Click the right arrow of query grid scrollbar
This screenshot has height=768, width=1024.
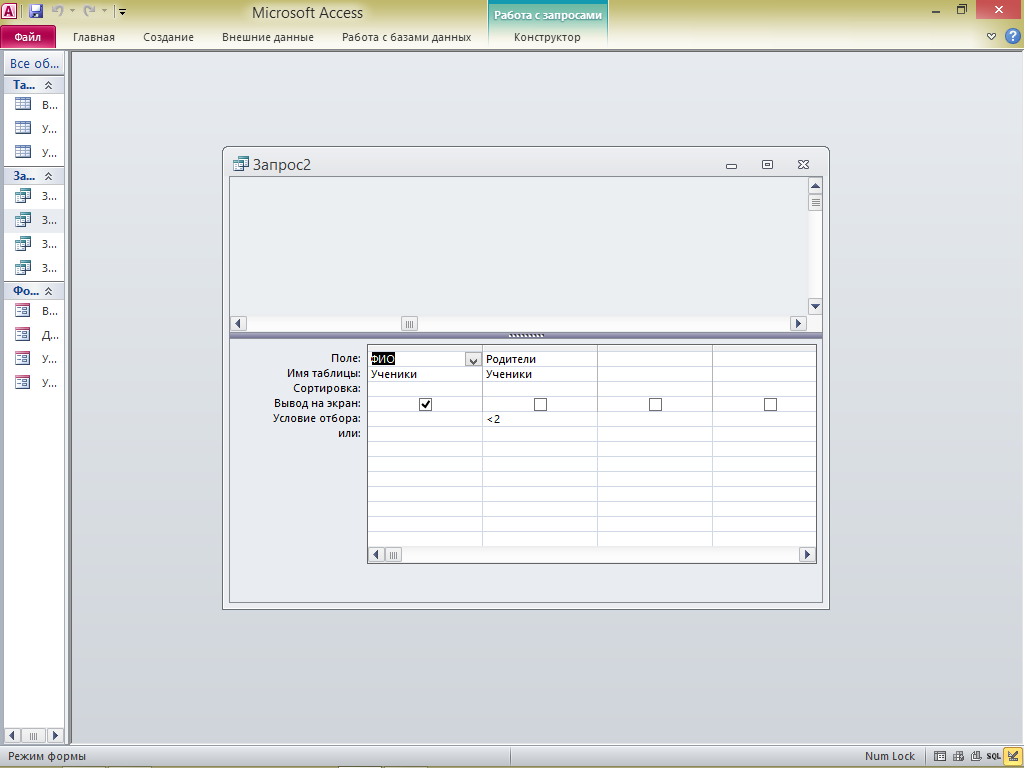point(807,554)
